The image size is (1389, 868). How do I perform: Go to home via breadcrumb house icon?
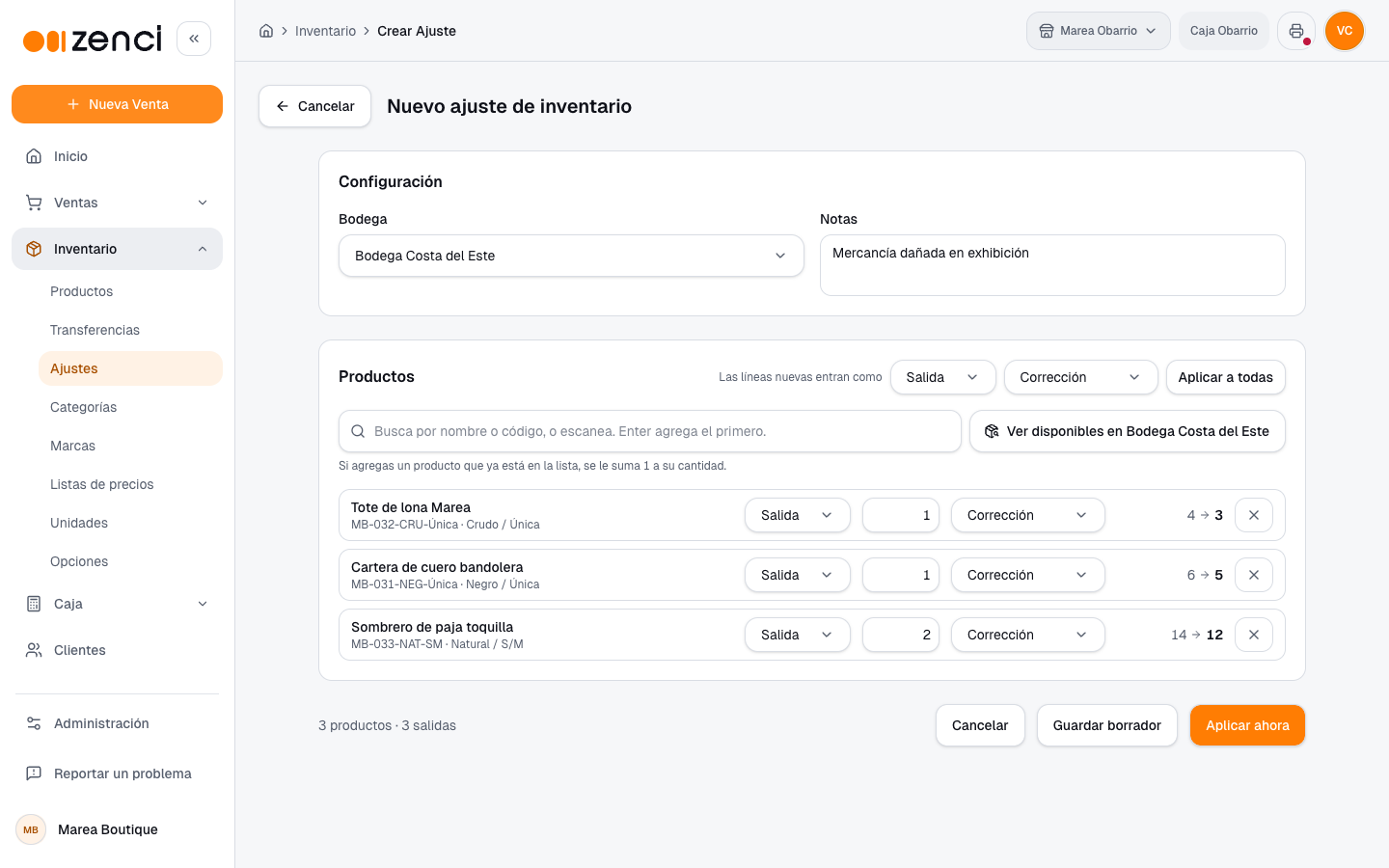(x=266, y=31)
